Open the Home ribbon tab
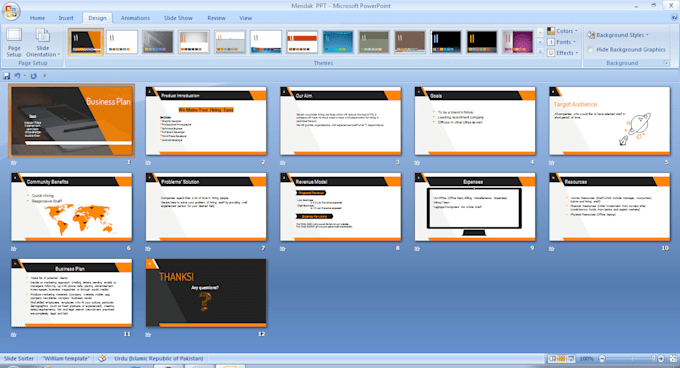This screenshot has width=680, height=368. pyautogui.click(x=37, y=18)
